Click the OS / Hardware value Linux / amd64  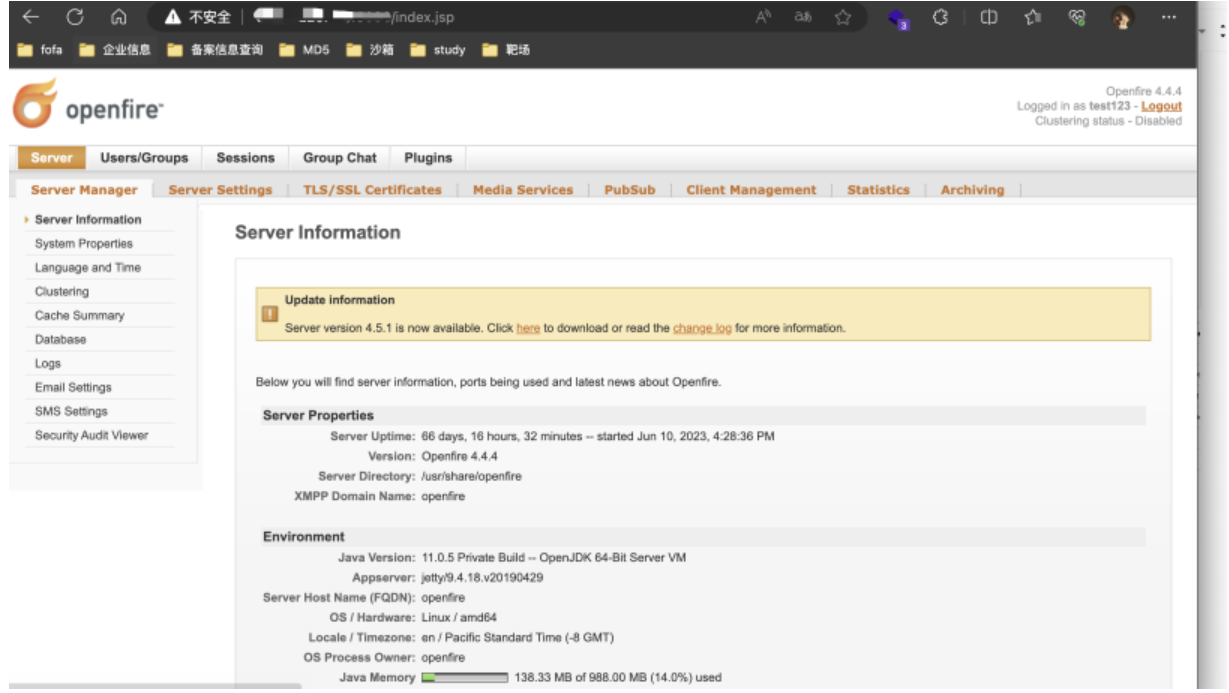pyautogui.click(x=459, y=618)
